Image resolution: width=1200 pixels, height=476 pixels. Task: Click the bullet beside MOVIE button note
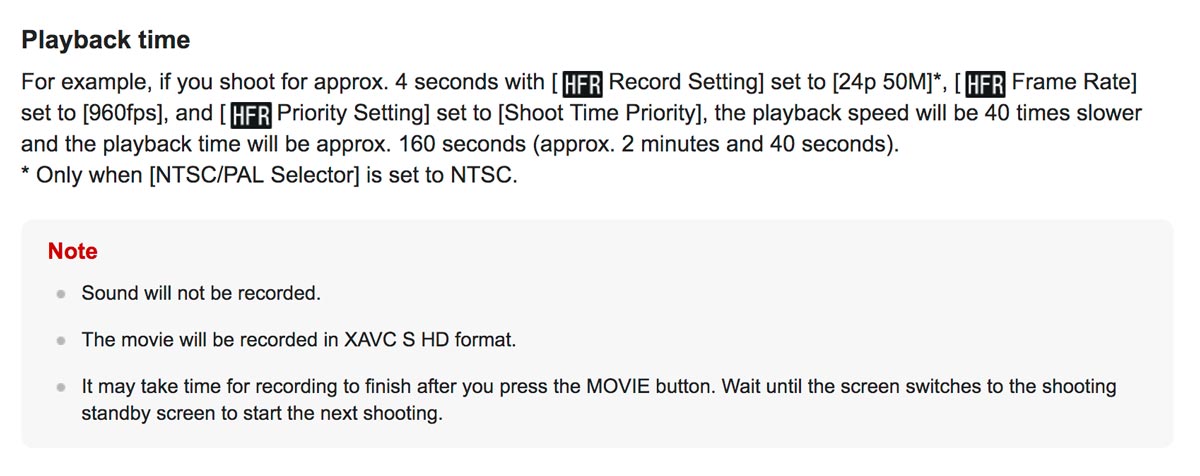[61, 386]
